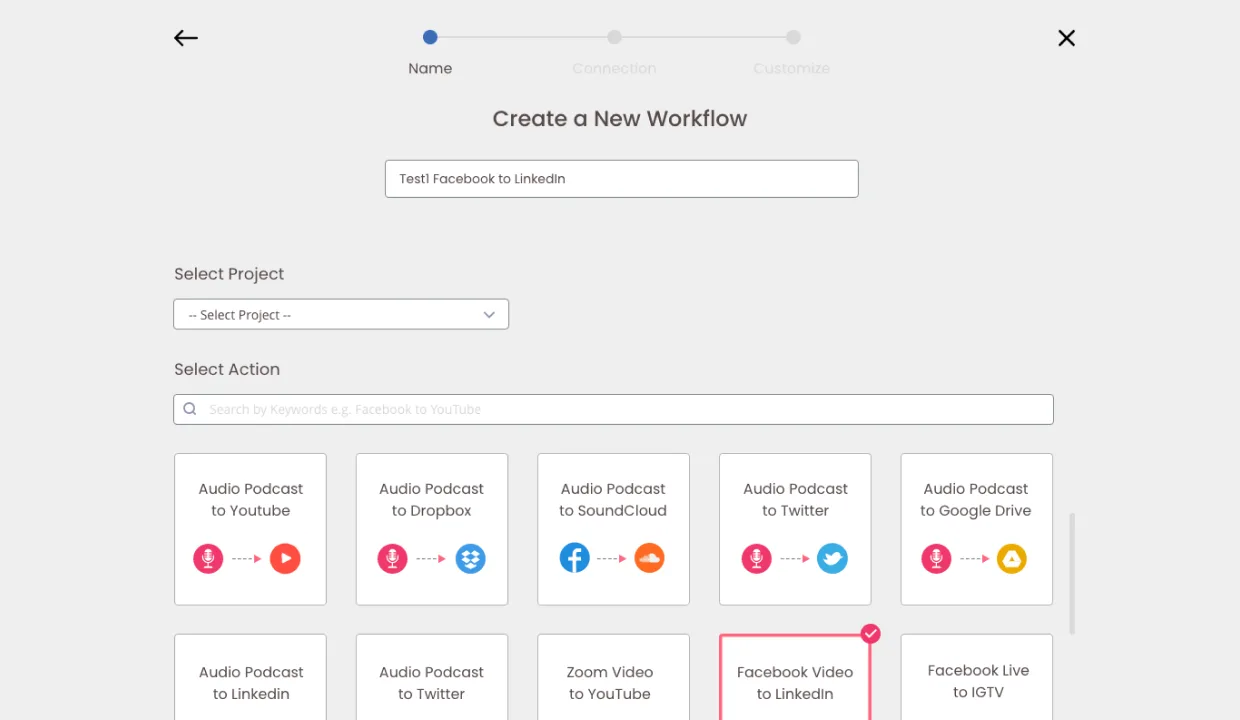Focus the Select Action search box
Screen dimensions: 1240x720
coord(613,409)
